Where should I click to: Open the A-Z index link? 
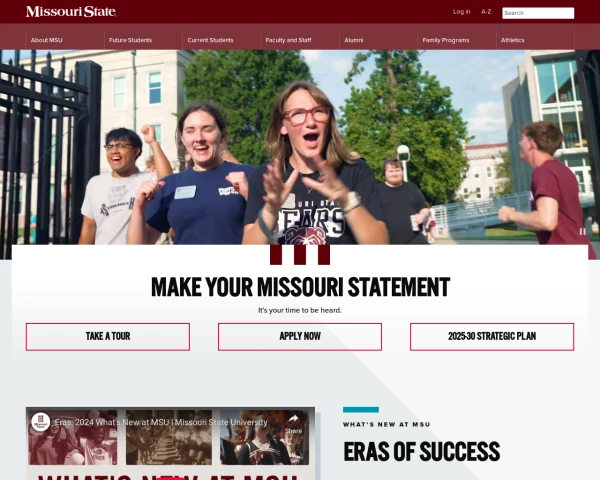(x=486, y=12)
